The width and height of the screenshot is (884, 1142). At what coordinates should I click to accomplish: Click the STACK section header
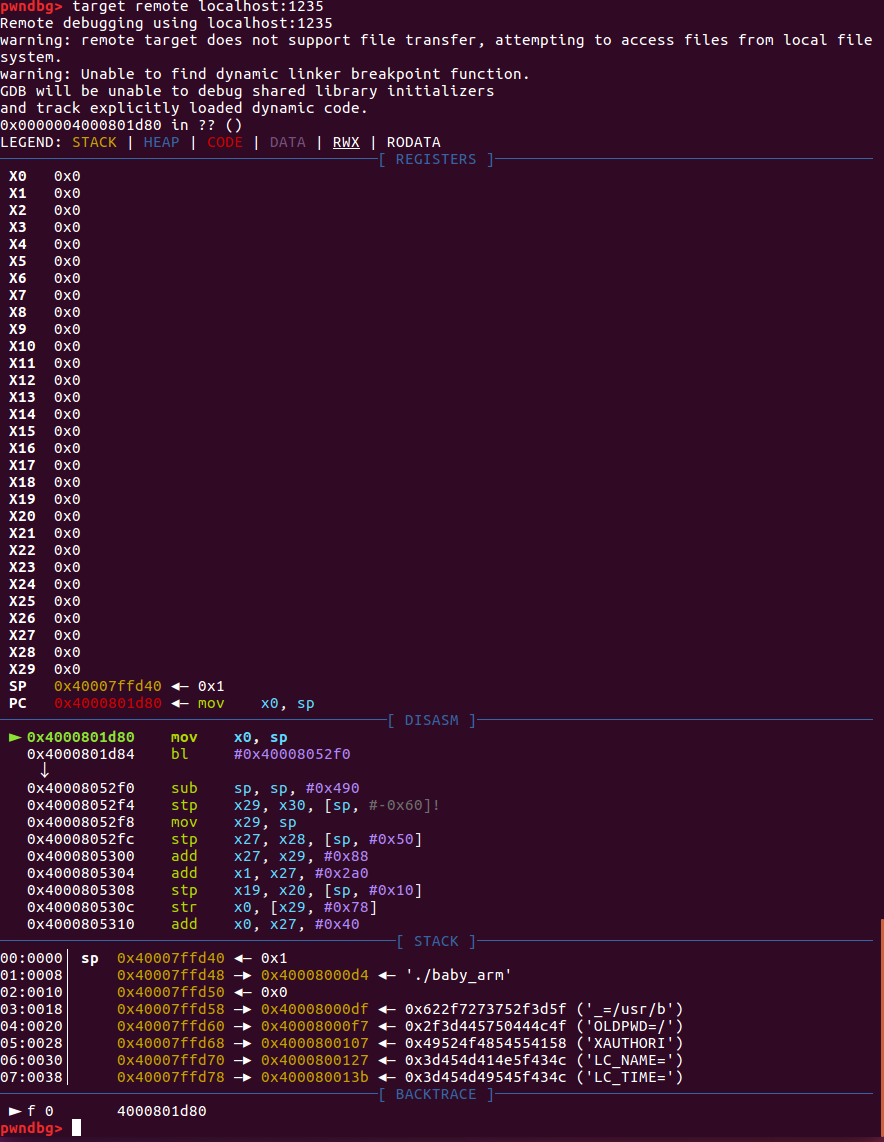click(435, 941)
